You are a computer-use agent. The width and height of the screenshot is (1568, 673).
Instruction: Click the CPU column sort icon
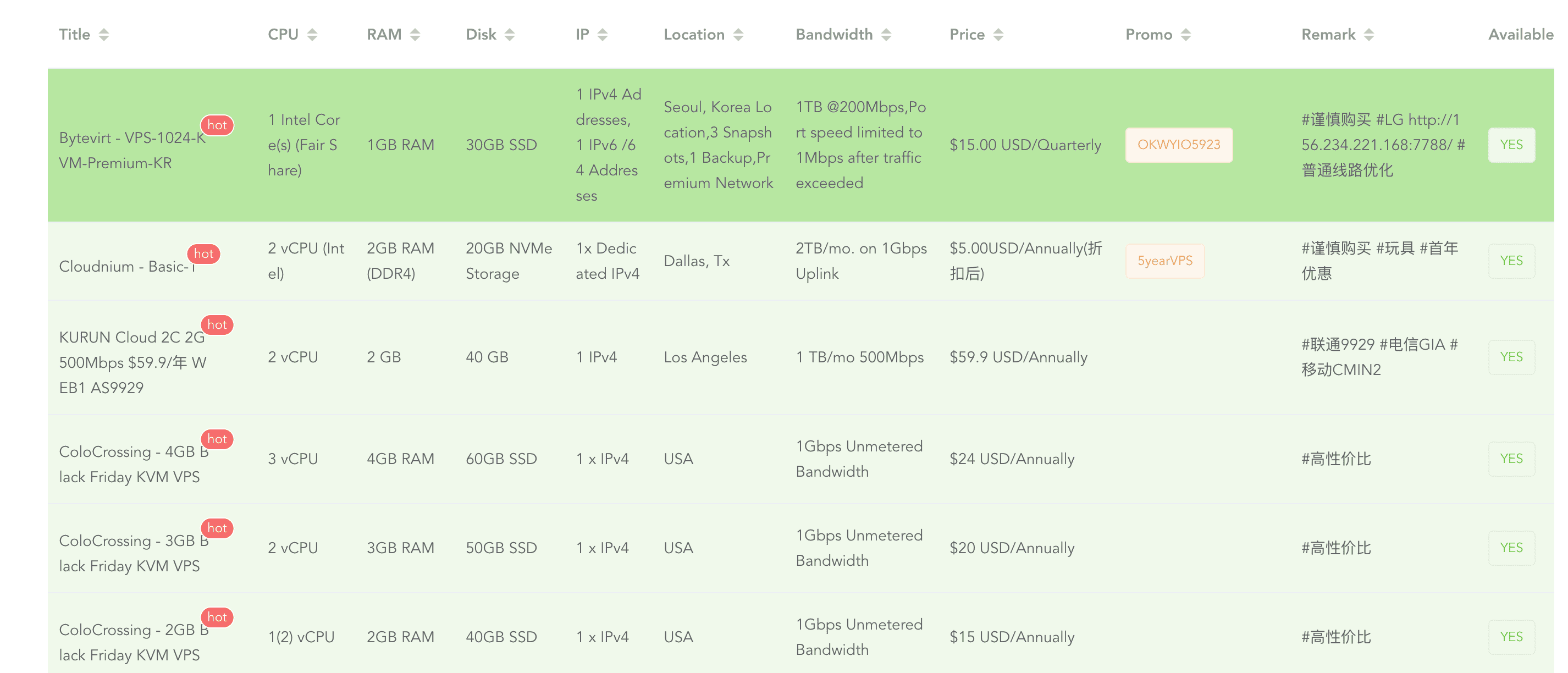coord(312,35)
